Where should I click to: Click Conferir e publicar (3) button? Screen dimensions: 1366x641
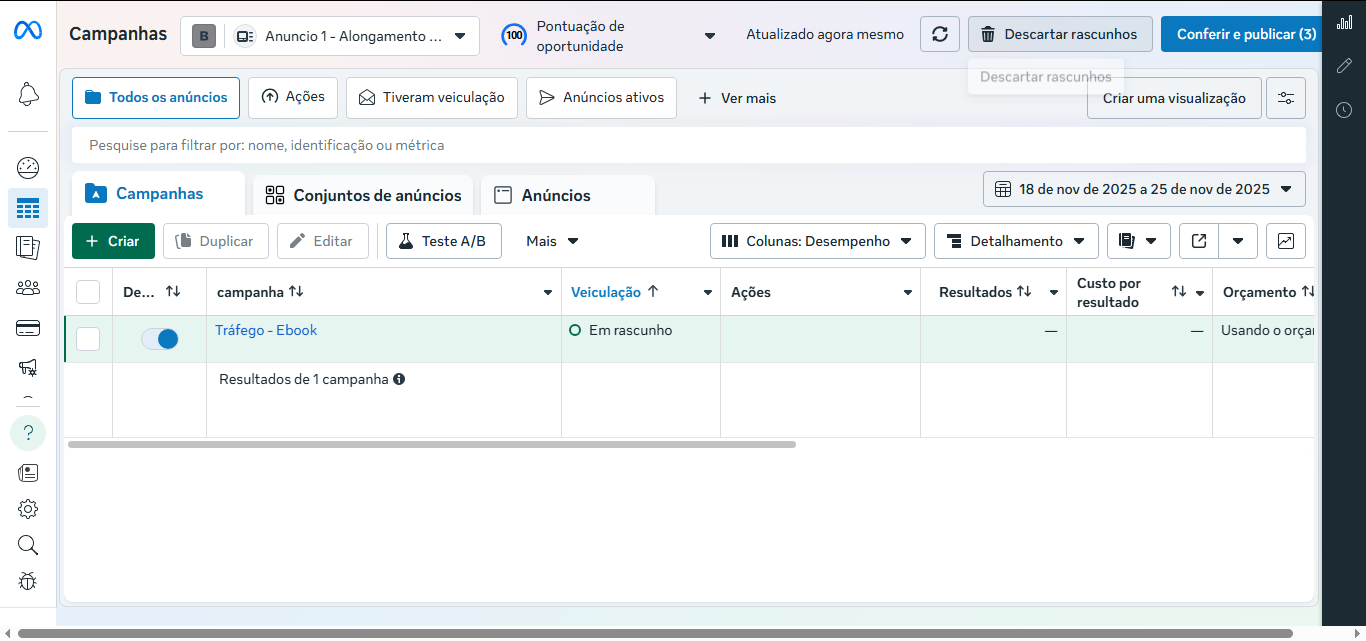click(x=1241, y=34)
